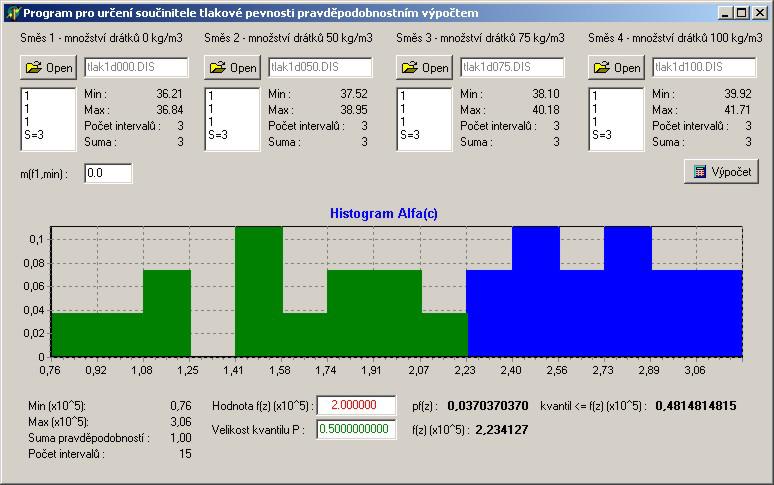Click the Směs 2 Min value 37.52

click(x=354, y=94)
